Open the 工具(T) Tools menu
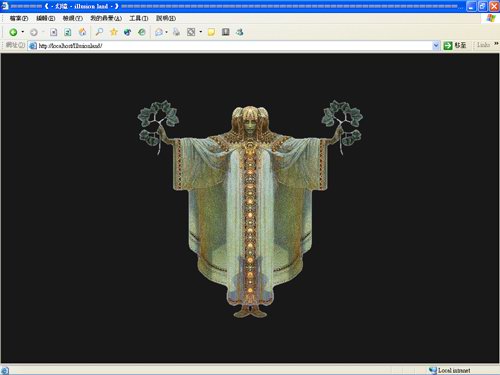 click(139, 18)
